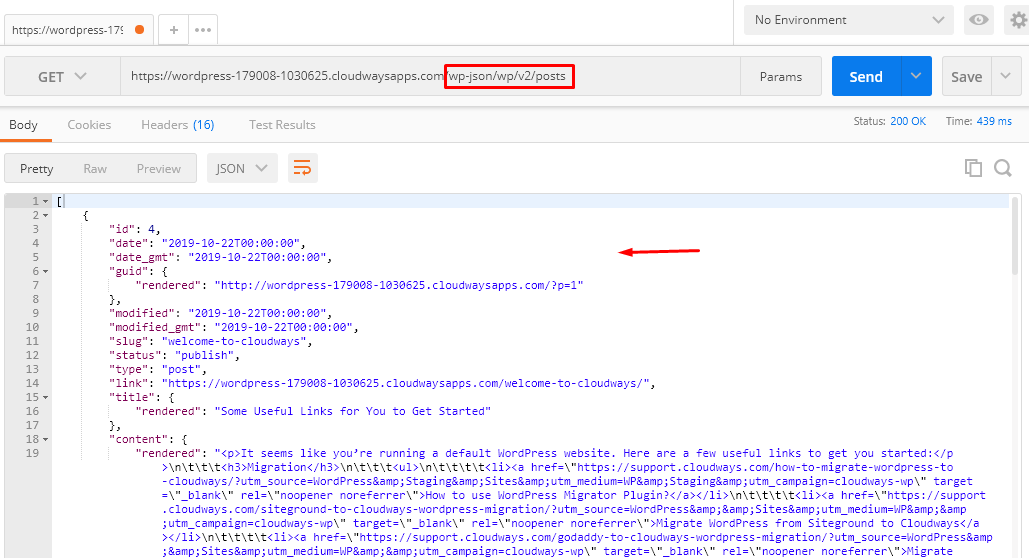Switch to Test Results tab
The height and width of the screenshot is (558, 1029).
282,125
